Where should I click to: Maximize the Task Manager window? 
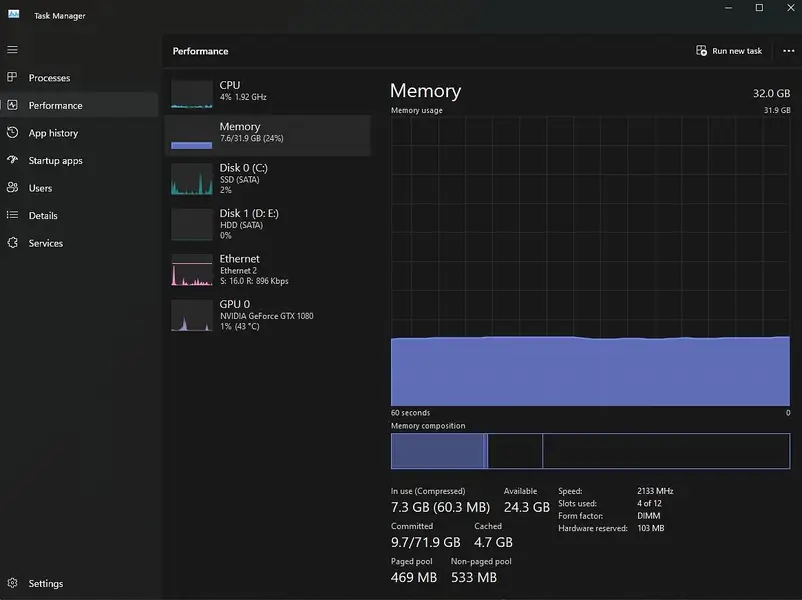(760, 8)
